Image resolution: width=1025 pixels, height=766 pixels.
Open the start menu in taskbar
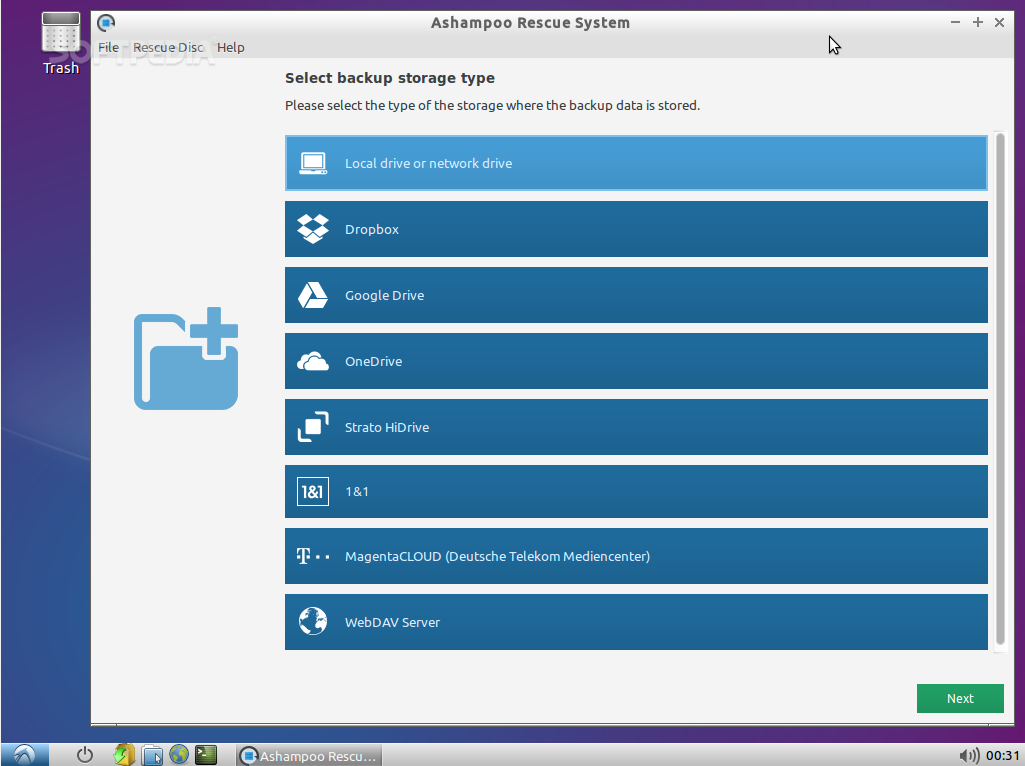(24, 755)
